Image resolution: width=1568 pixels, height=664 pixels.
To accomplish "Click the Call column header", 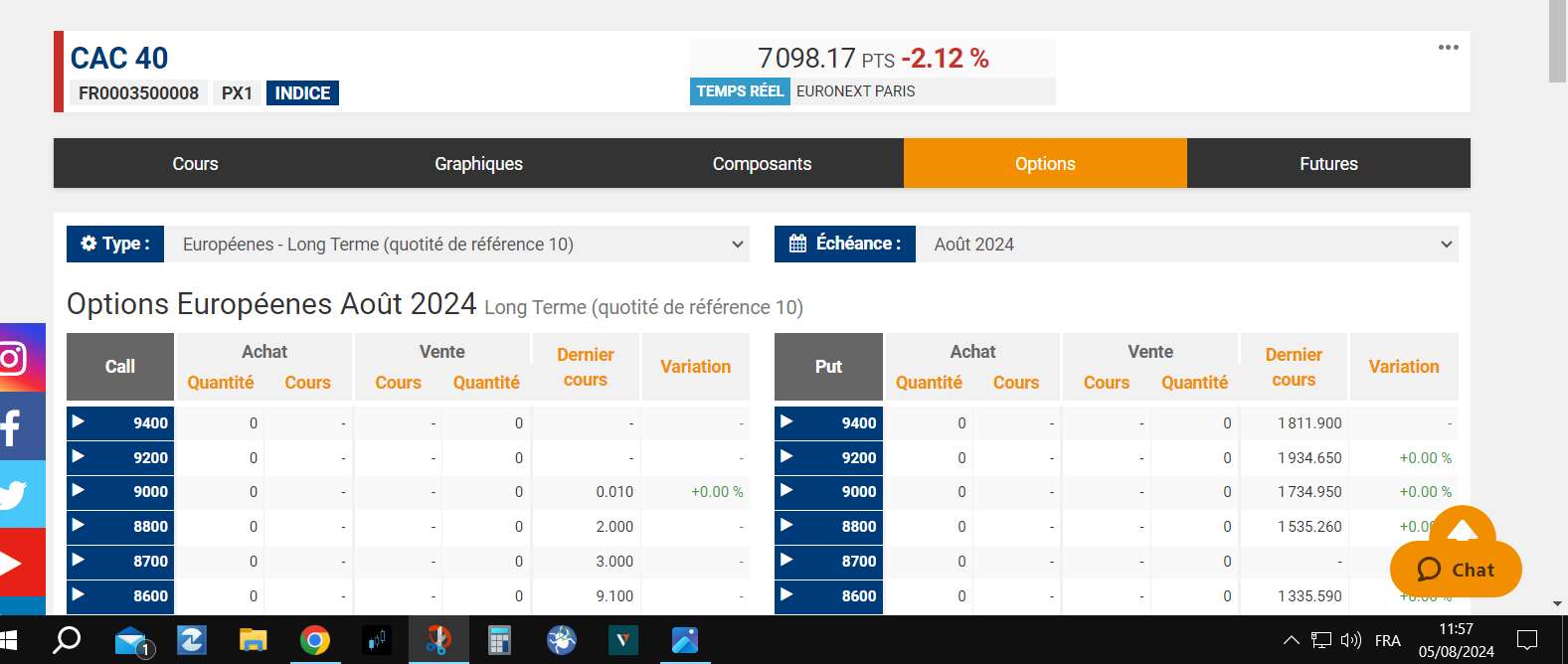I will click(x=120, y=367).
